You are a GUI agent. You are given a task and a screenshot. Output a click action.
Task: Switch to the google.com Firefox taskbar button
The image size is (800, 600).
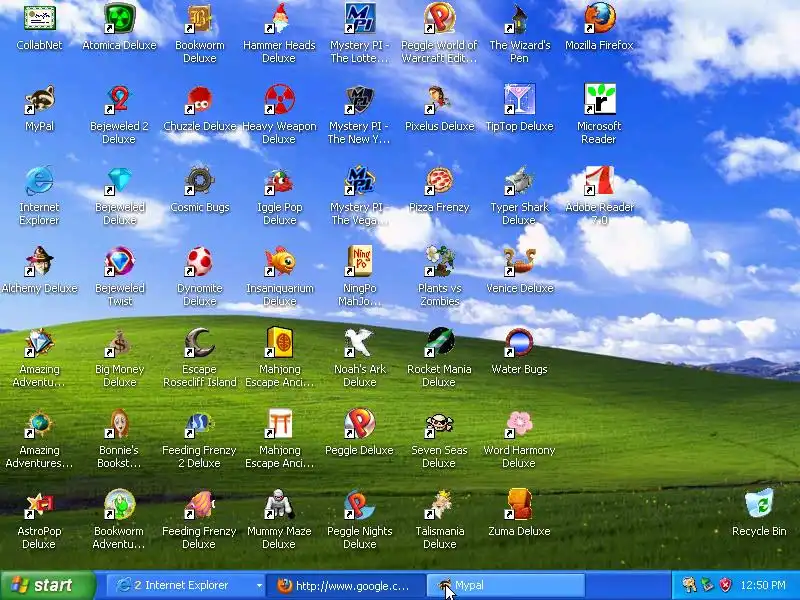click(346, 585)
